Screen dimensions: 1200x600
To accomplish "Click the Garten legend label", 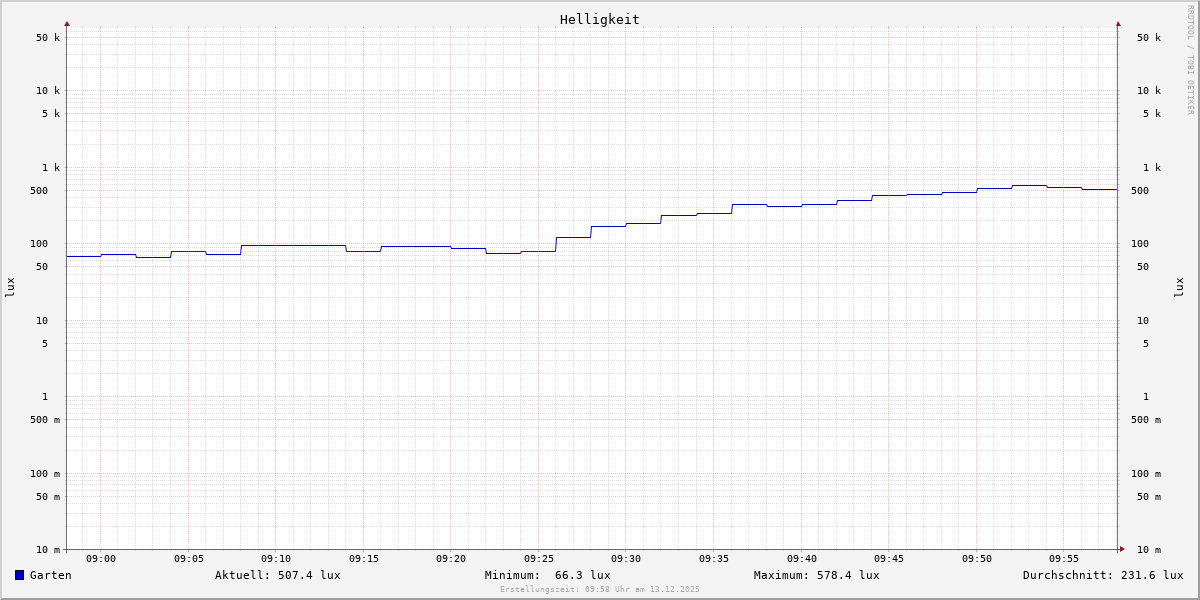I will point(50,575).
